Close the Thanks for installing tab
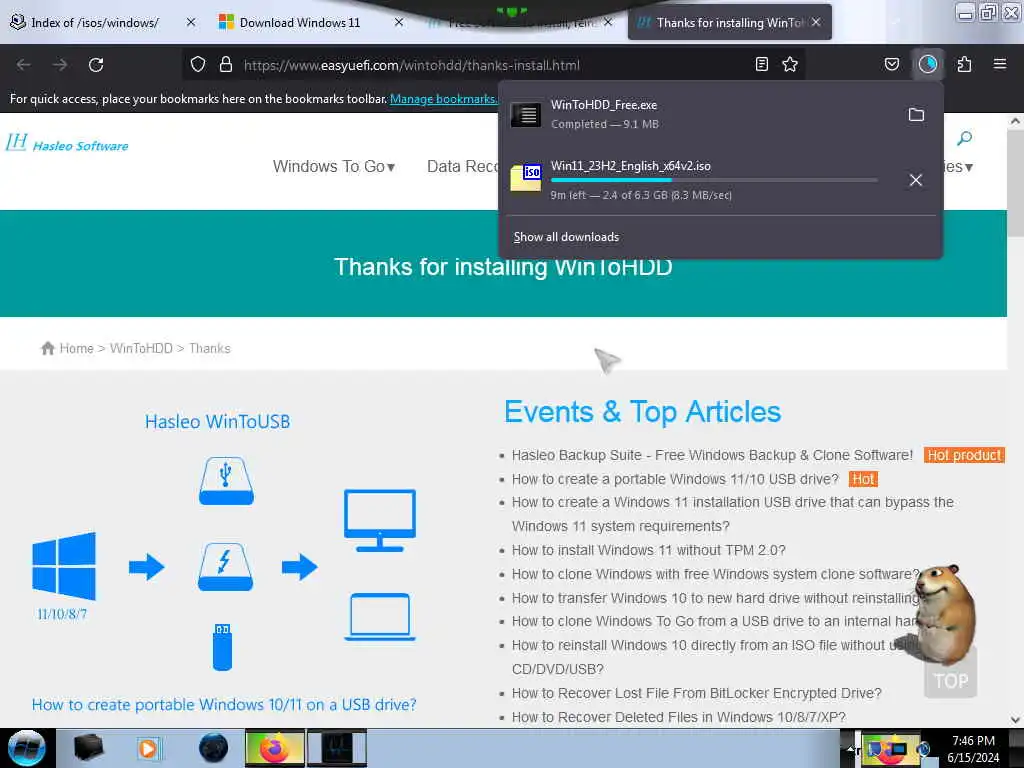Viewport: 1024px width, 768px height. 816,22
